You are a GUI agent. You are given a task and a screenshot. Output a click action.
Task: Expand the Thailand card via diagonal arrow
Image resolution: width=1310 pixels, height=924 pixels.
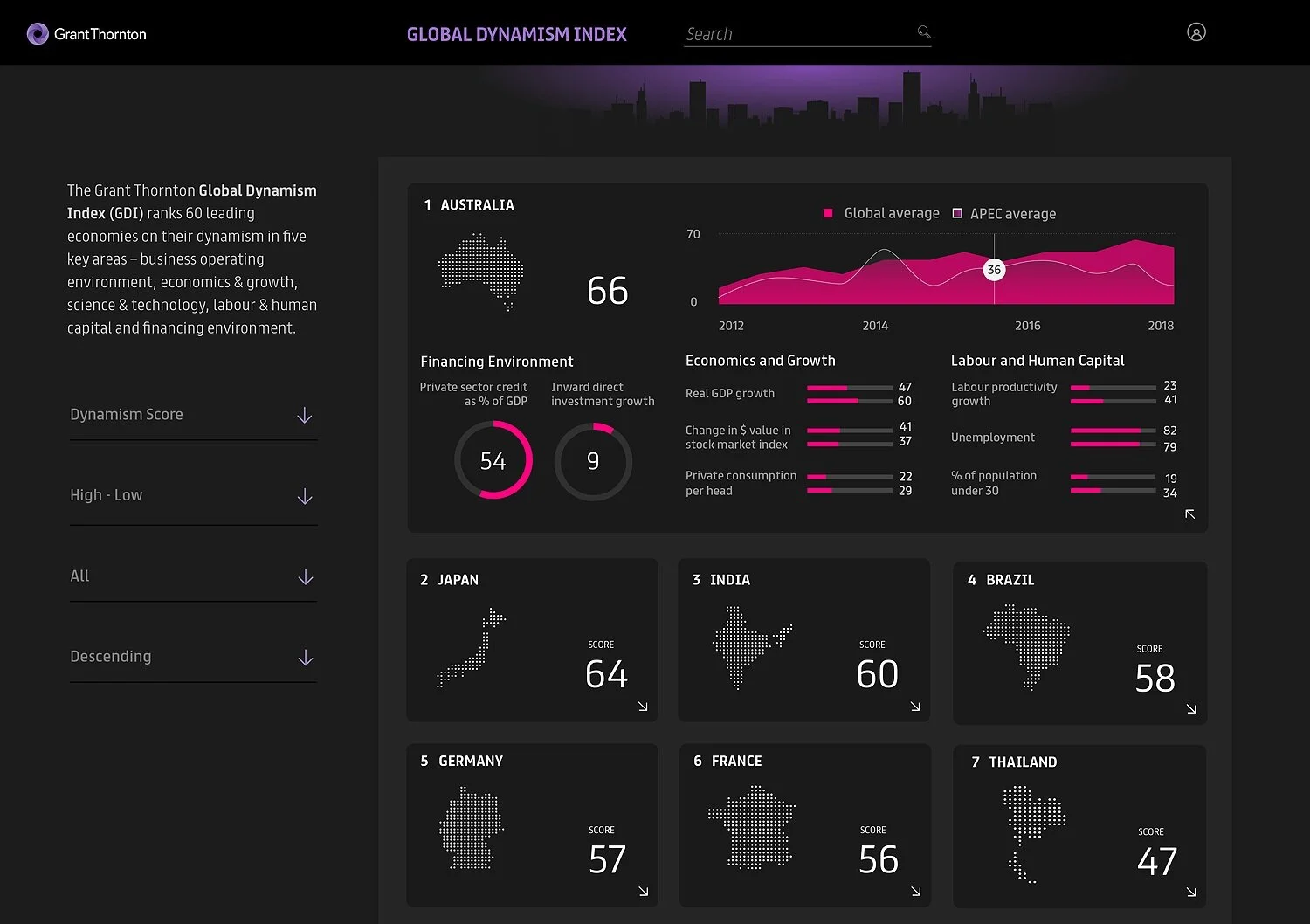click(x=1191, y=893)
